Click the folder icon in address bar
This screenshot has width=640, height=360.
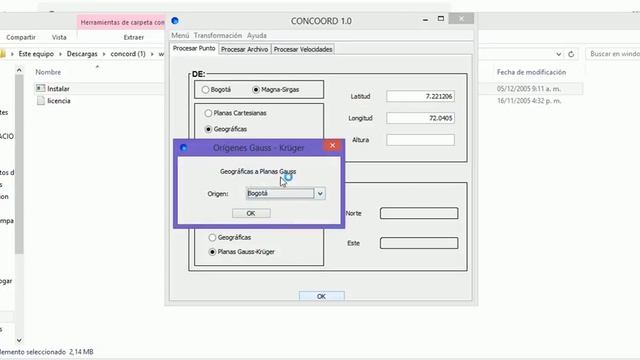coord(3,54)
